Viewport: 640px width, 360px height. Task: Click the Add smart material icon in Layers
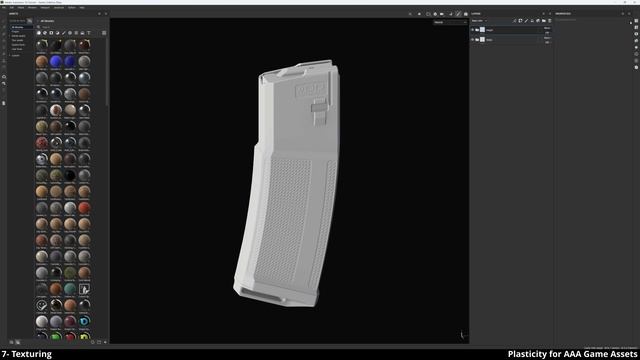click(538, 20)
